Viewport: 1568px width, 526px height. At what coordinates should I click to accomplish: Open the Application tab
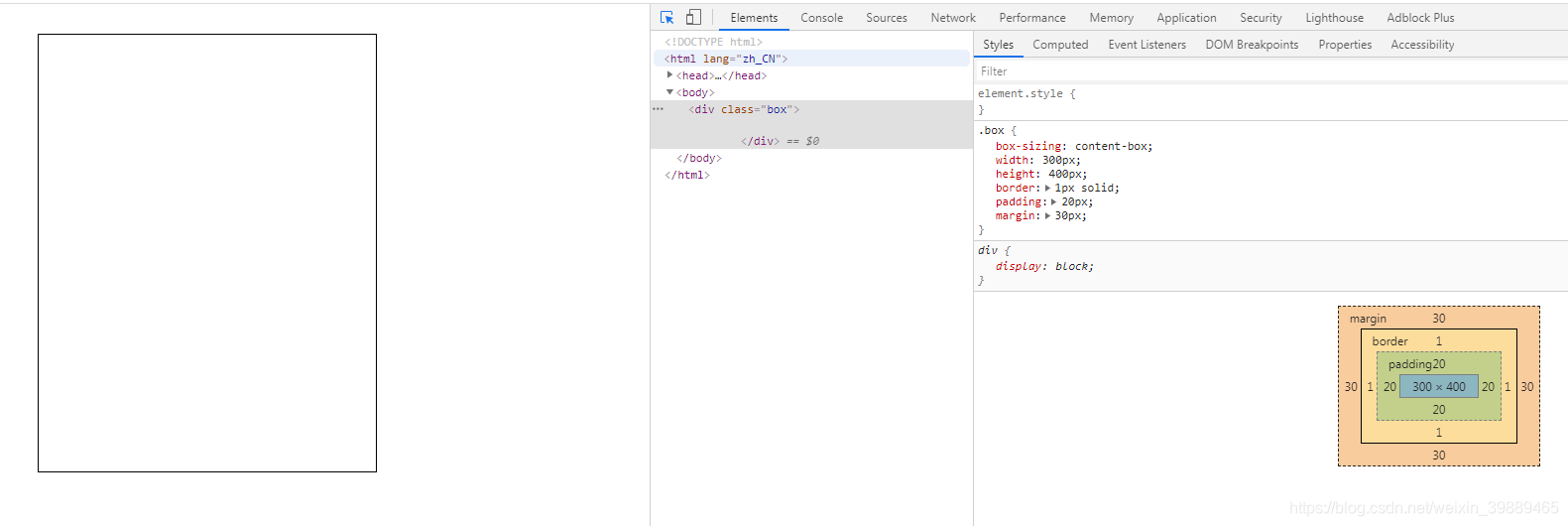pos(1186,18)
